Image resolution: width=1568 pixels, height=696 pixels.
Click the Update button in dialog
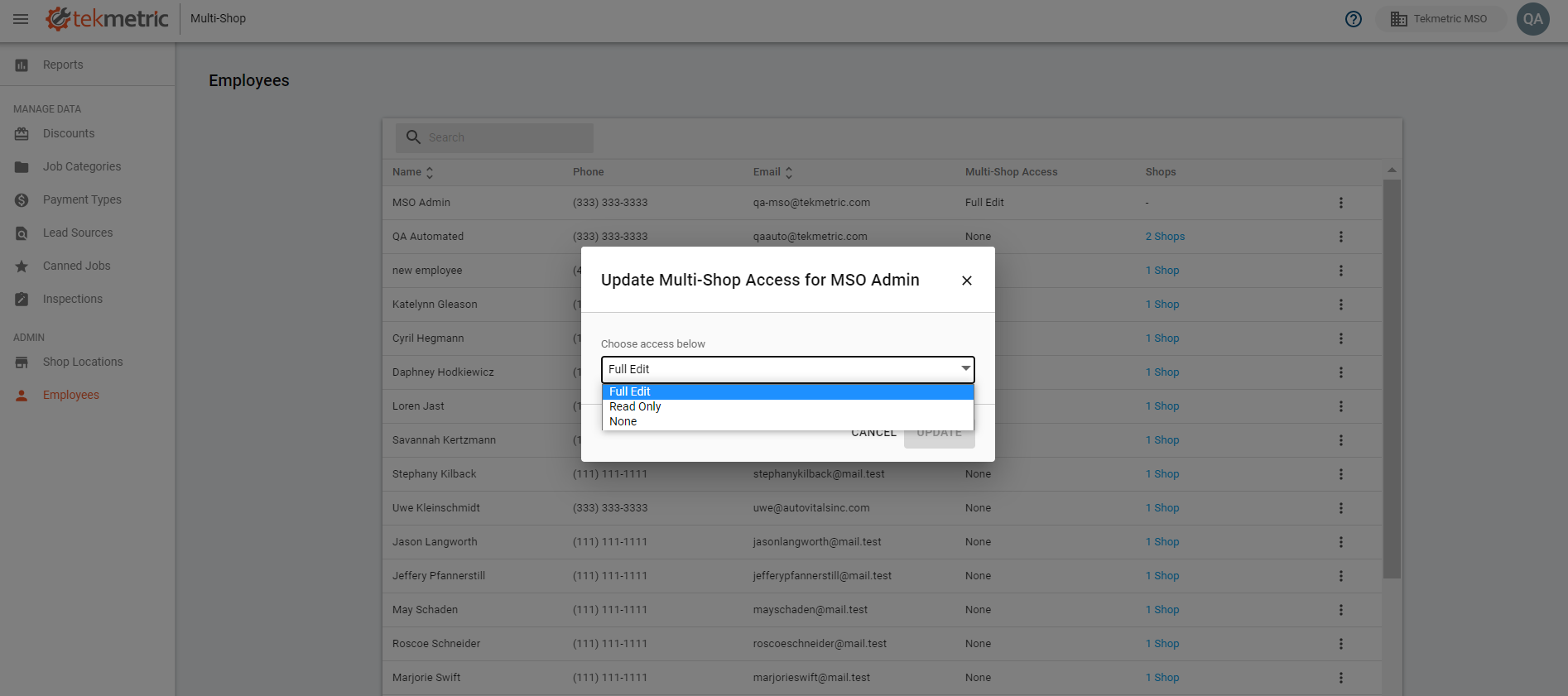[x=940, y=434]
